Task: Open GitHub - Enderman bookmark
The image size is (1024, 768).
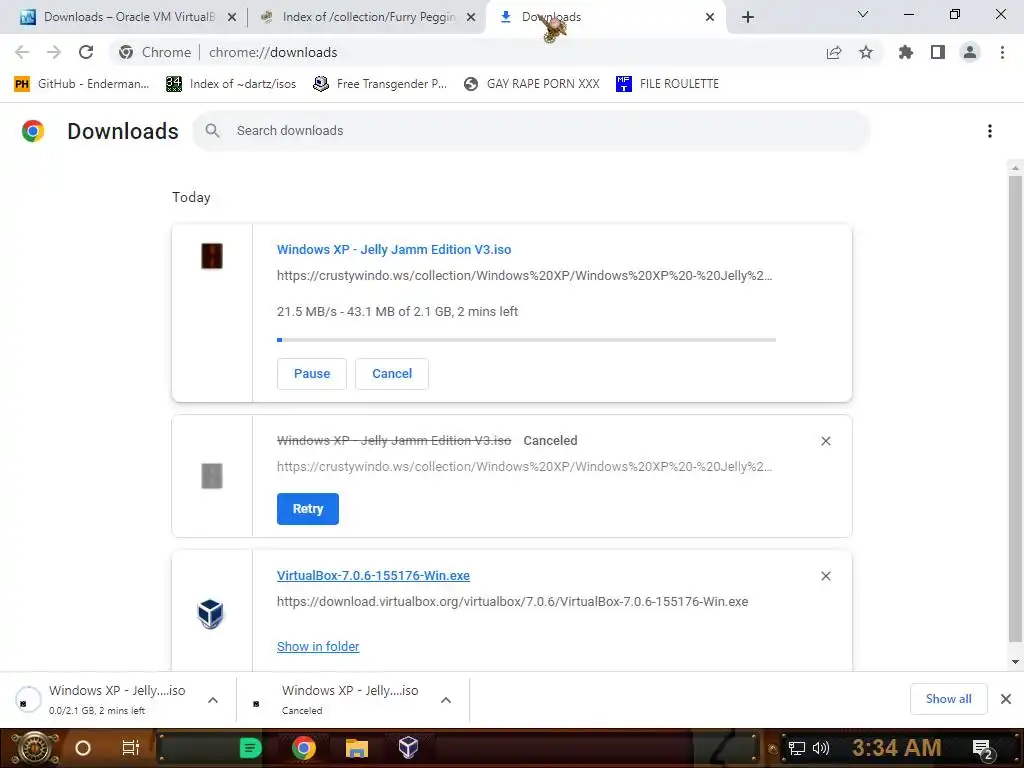Action: (x=82, y=84)
